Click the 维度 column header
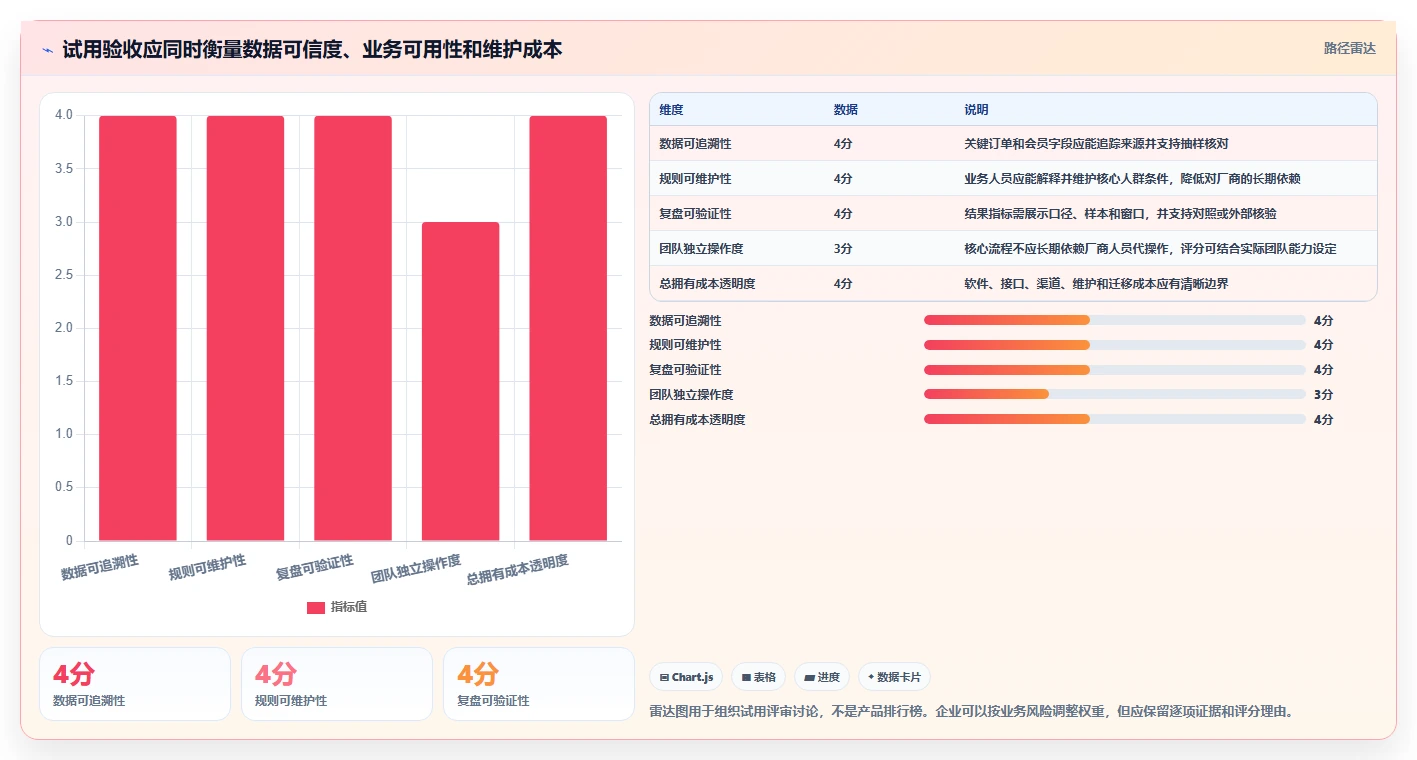This screenshot has width=1417, height=760. click(x=672, y=110)
